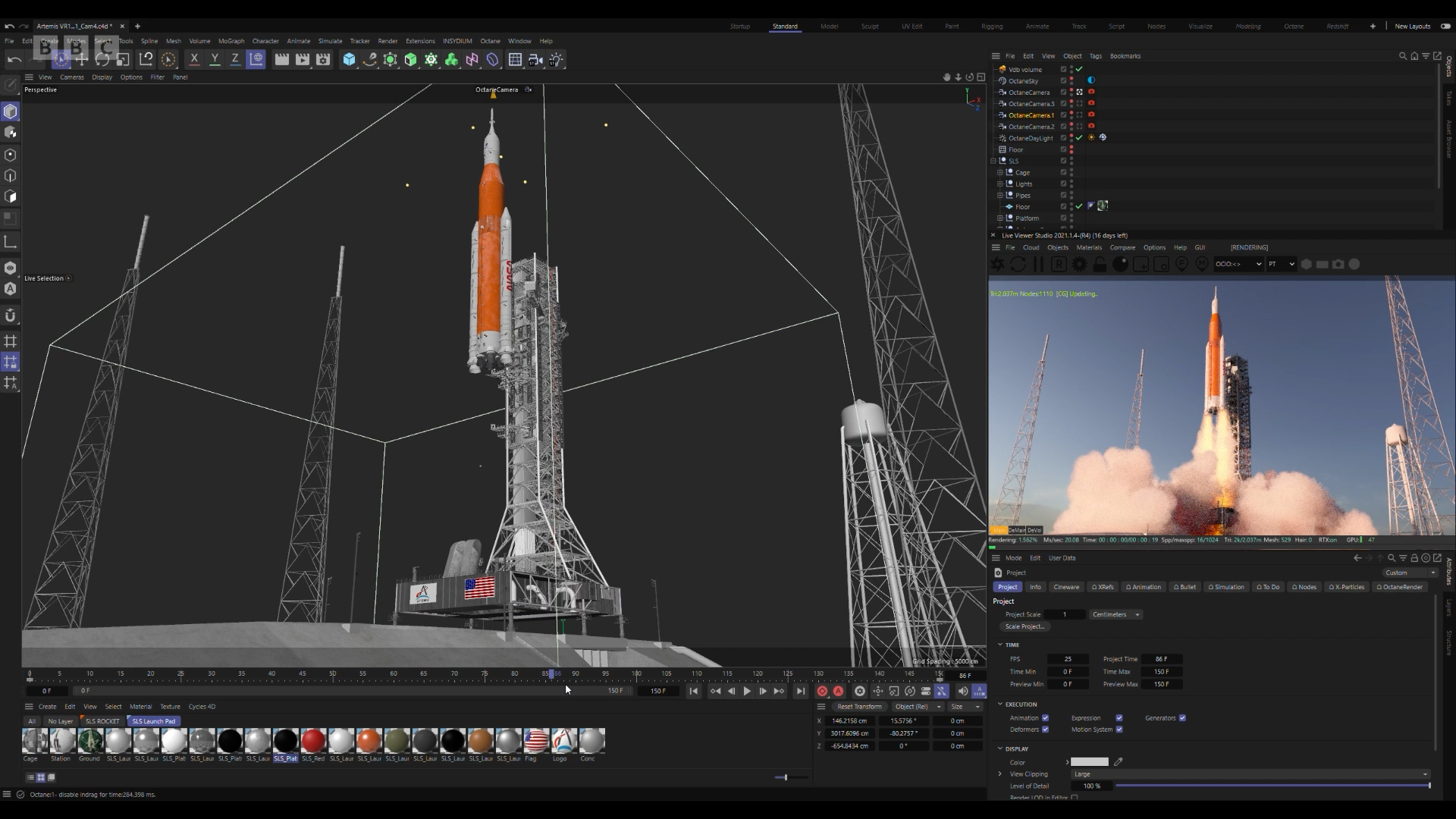Open the Centimeters unit dropdown
The image size is (1456, 819).
(x=1116, y=614)
